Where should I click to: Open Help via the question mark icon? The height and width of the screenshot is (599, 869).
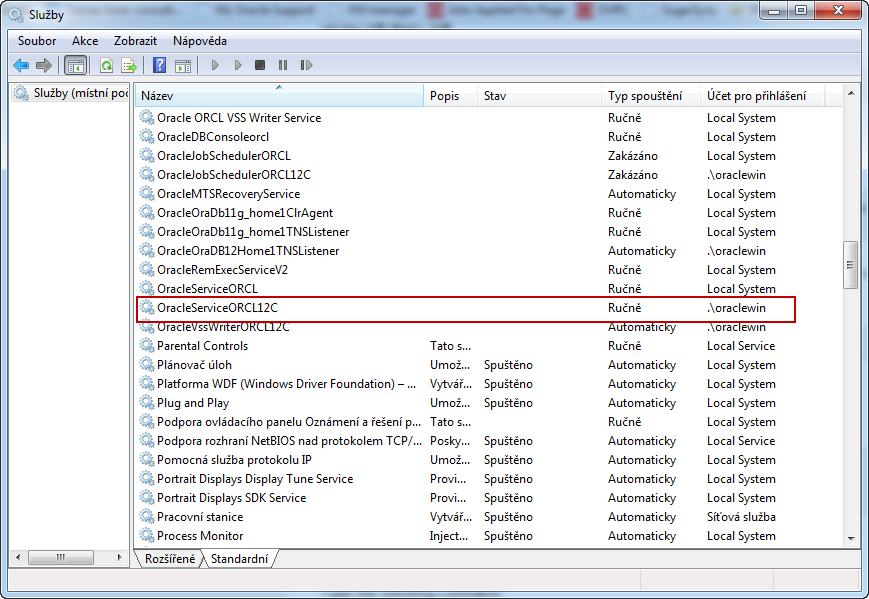(x=160, y=65)
